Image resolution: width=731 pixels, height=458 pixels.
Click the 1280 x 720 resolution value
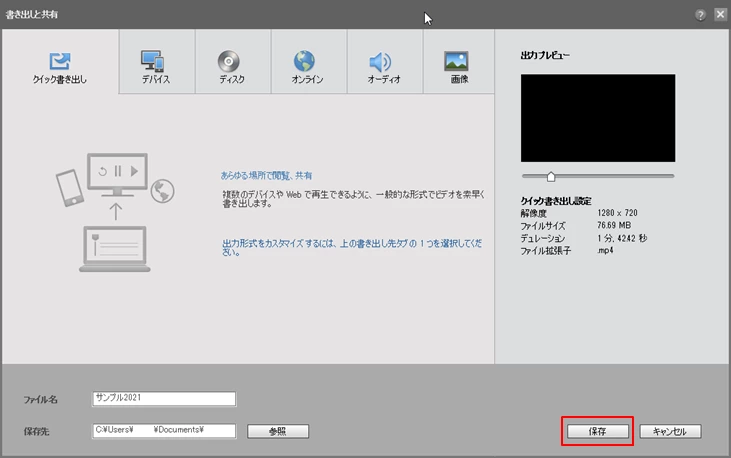(617, 213)
